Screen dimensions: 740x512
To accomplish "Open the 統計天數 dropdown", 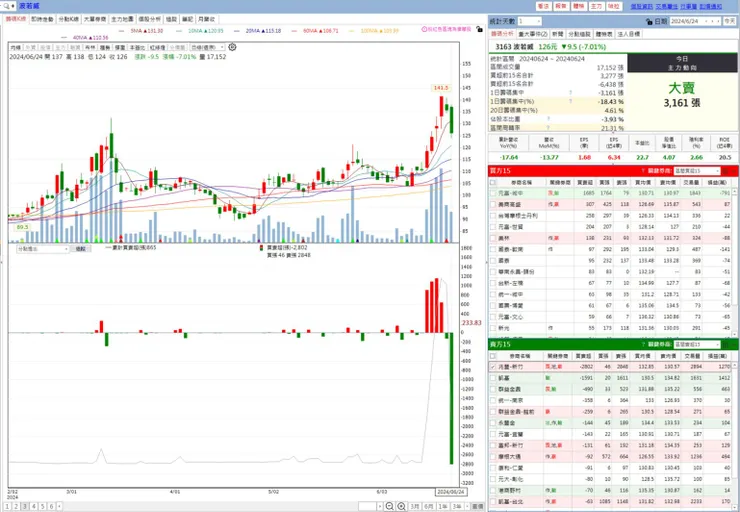I will [x=529, y=21].
